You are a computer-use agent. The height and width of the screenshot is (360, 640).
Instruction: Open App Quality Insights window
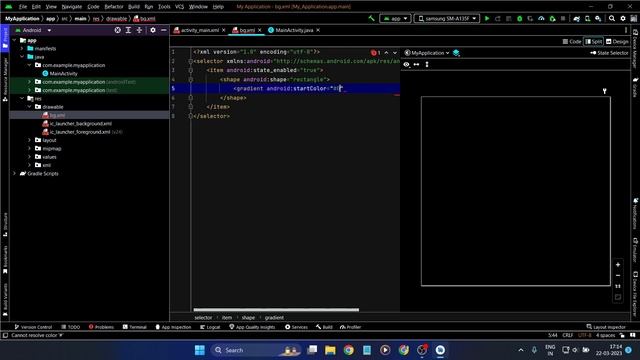252,327
